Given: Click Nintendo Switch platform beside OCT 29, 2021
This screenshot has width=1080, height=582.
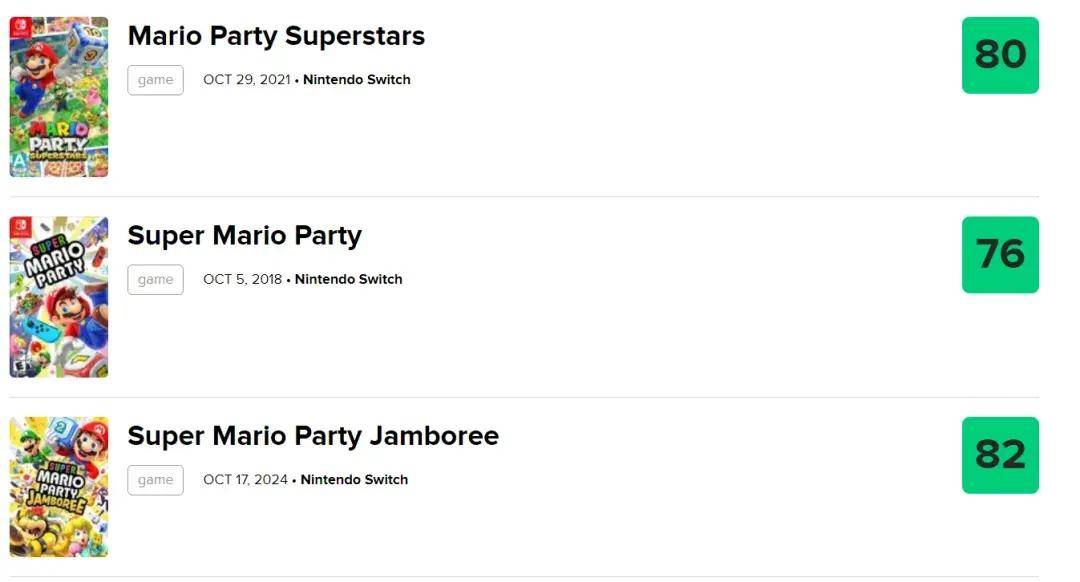Looking at the screenshot, I should [357, 80].
